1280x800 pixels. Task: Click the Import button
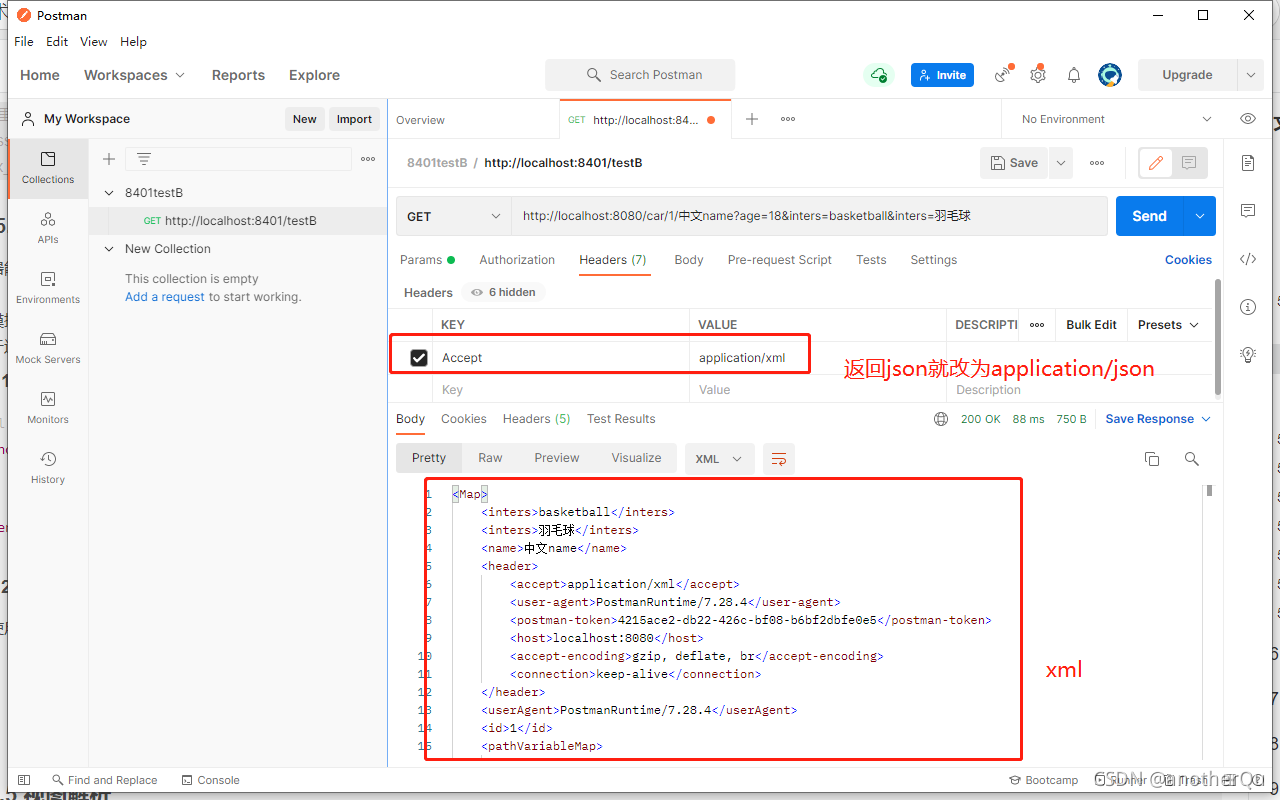354,119
